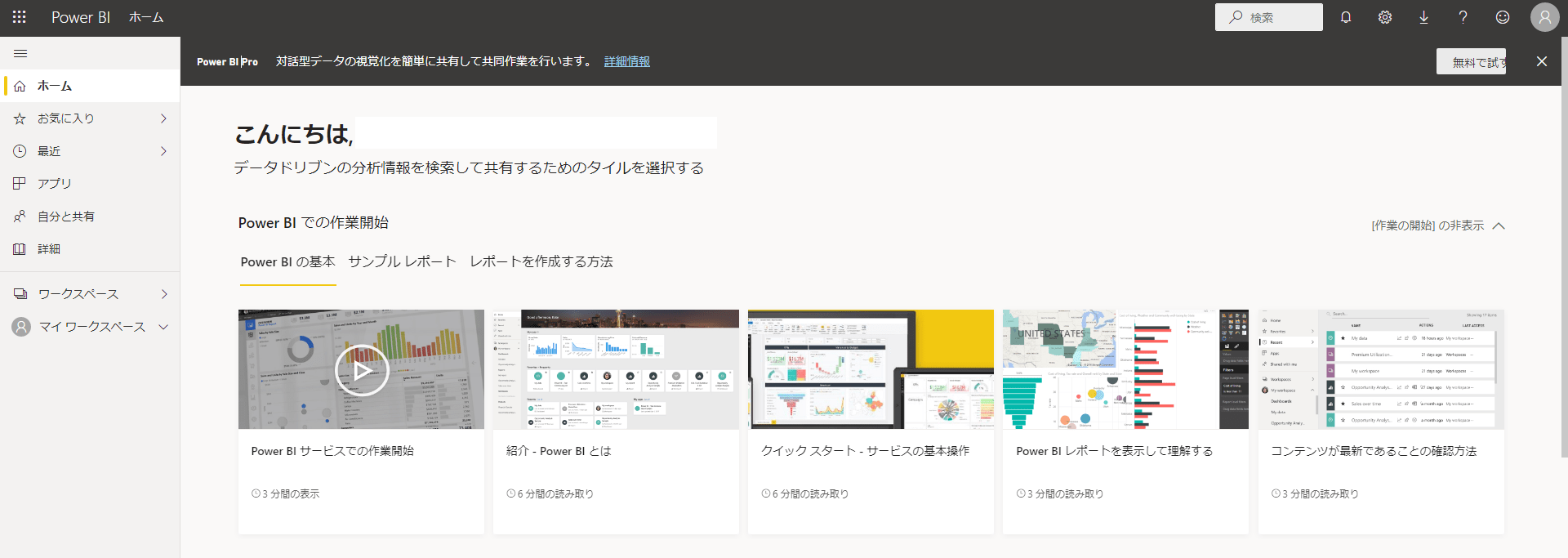This screenshot has height=558, width=1568.
Task: Open the user account avatar
Action: coord(1545,17)
